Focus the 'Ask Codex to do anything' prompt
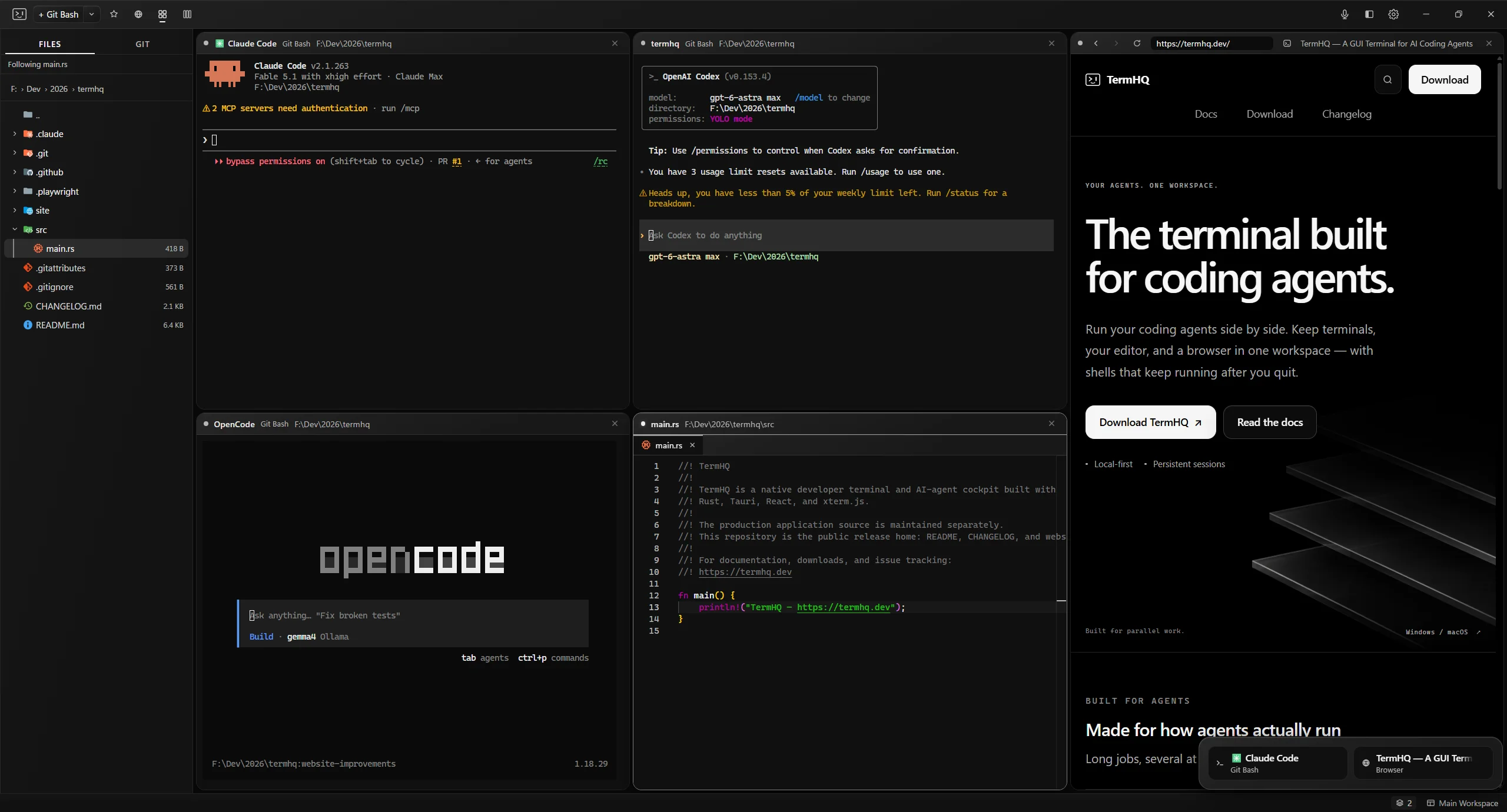 pos(847,235)
